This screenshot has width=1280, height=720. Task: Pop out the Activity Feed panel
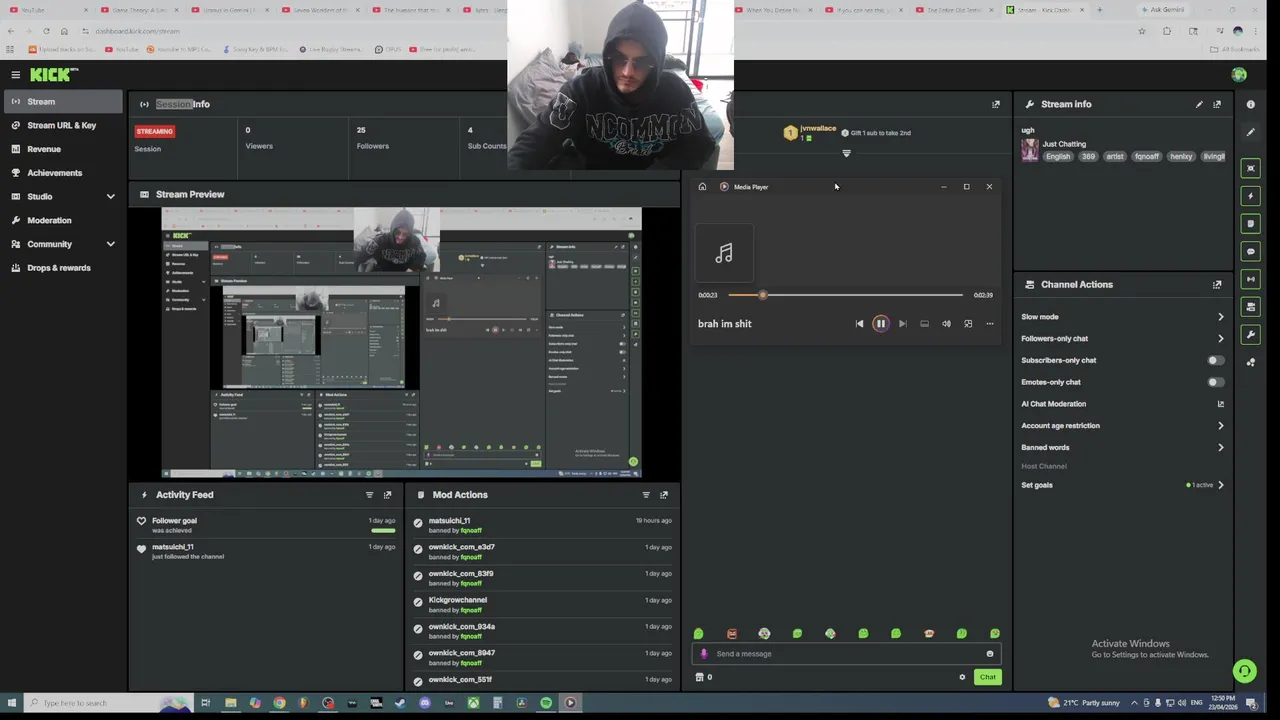(x=387, y=495)
